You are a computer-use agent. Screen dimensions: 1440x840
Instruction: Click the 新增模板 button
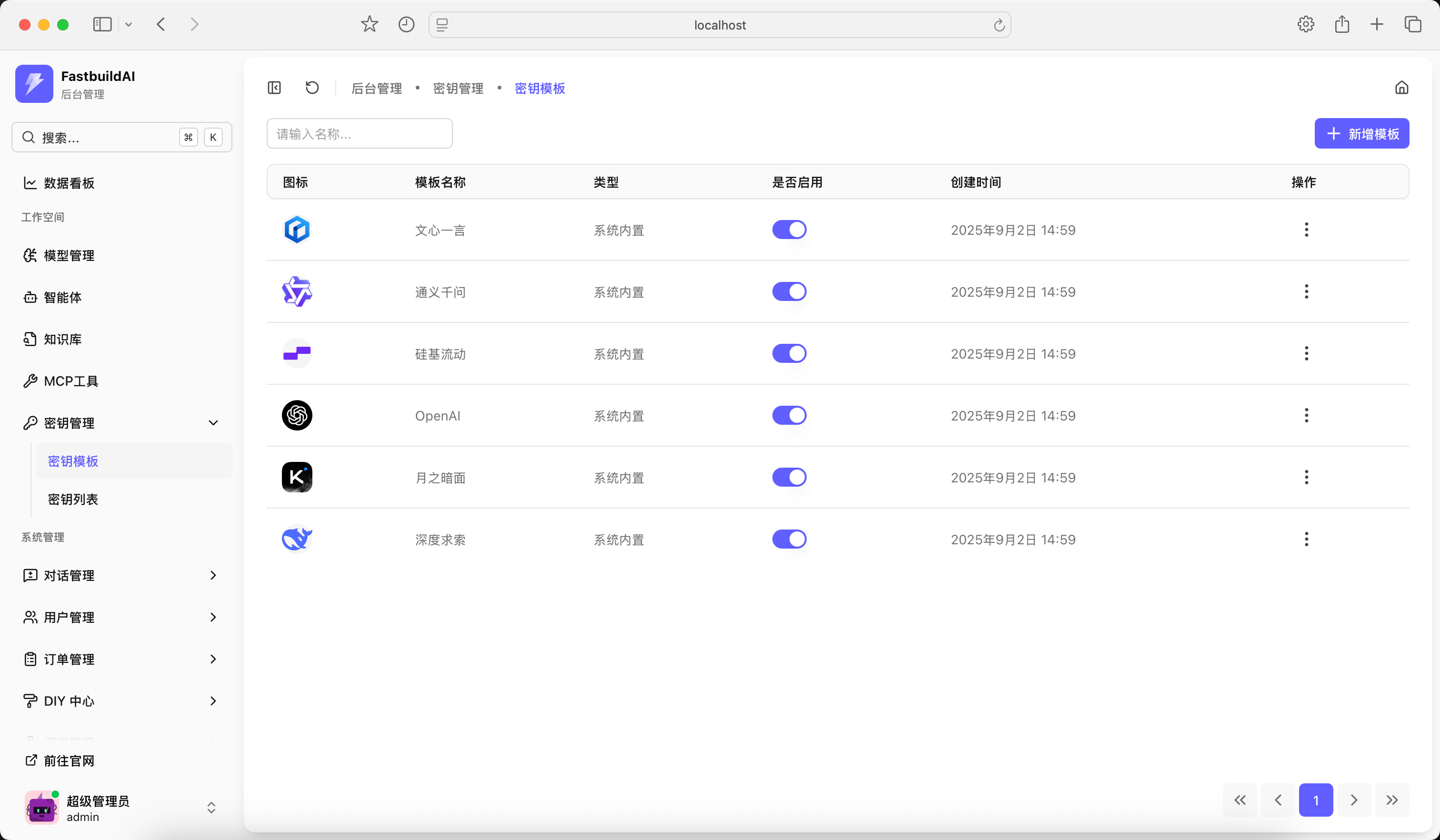coord(1361,134)
